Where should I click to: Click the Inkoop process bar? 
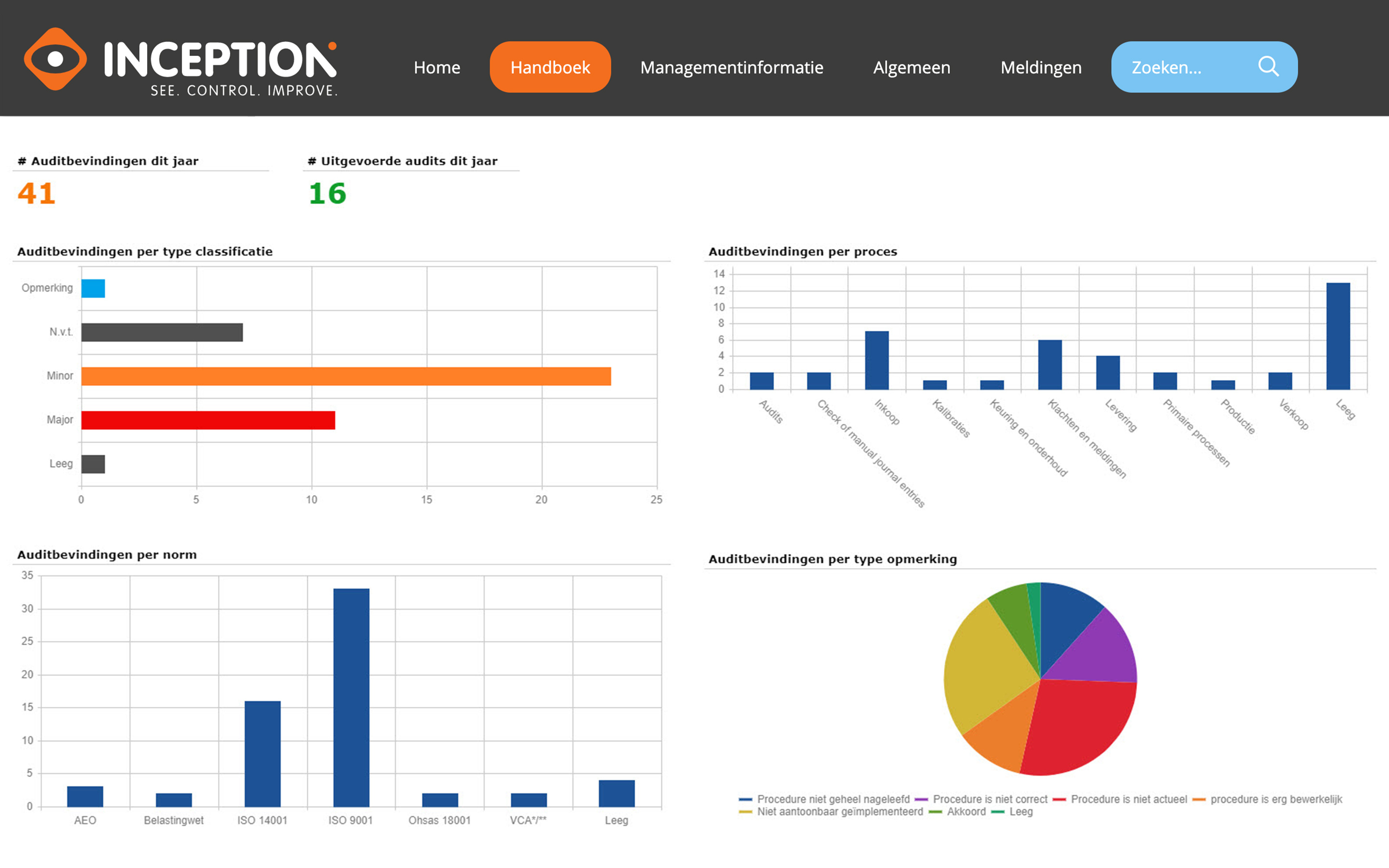coord(876,360)
